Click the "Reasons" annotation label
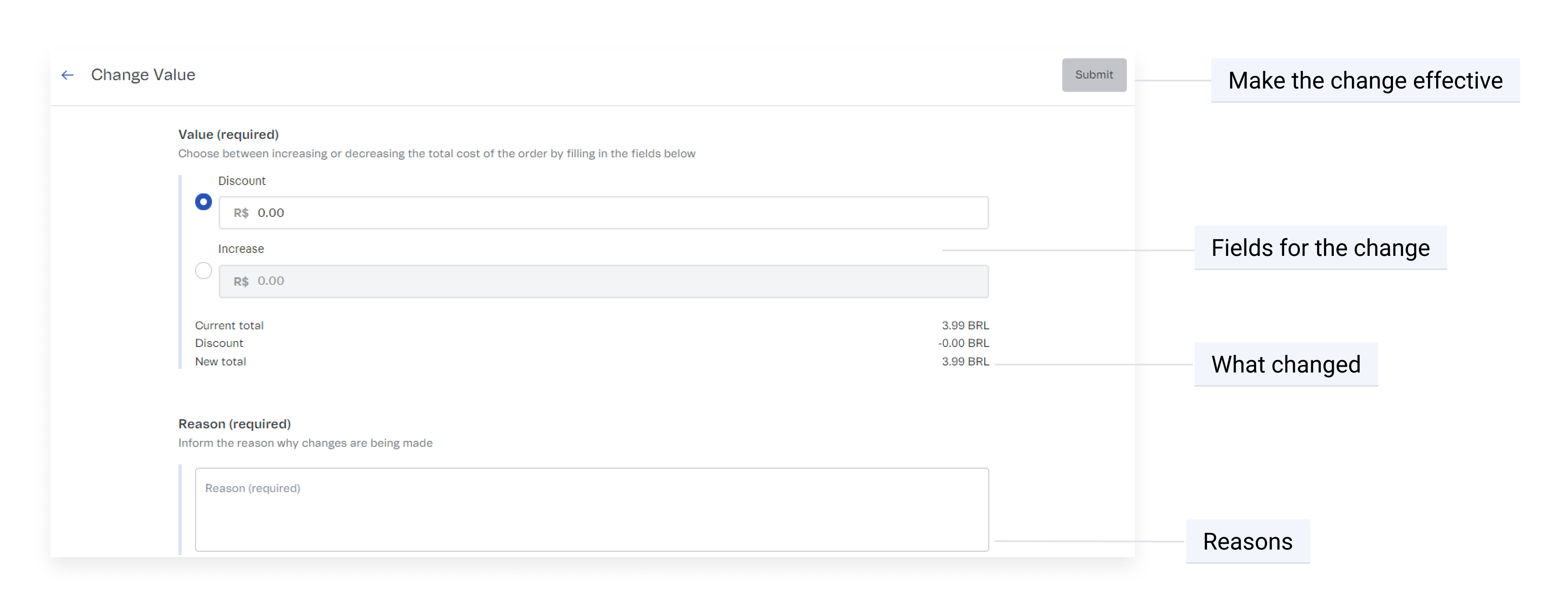 pyautogui.click(x=1247, y=542)
